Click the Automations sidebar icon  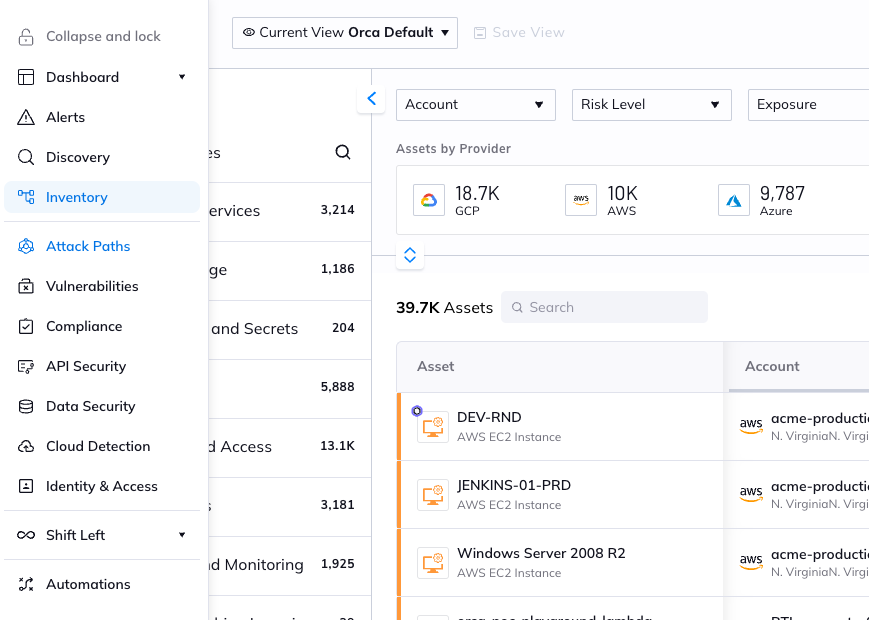pos(25,584)
